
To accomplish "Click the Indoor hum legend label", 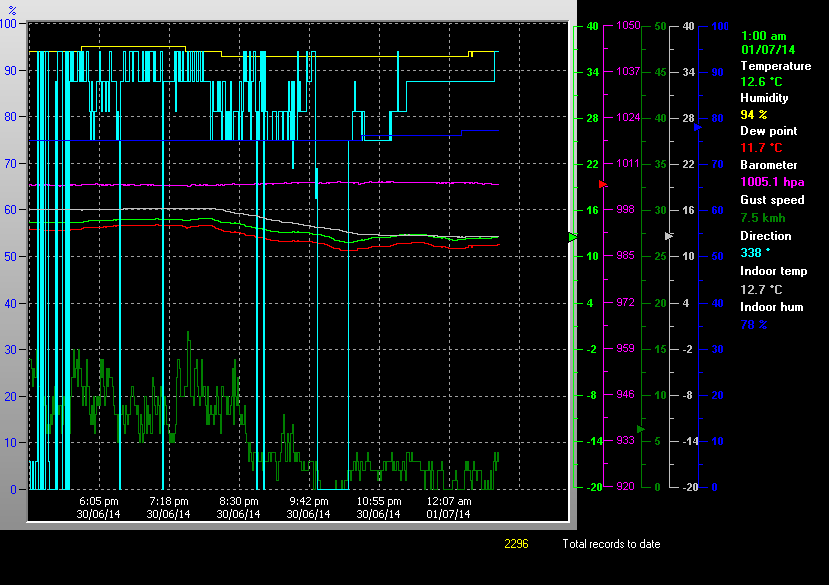I will [x=771, y=307].
